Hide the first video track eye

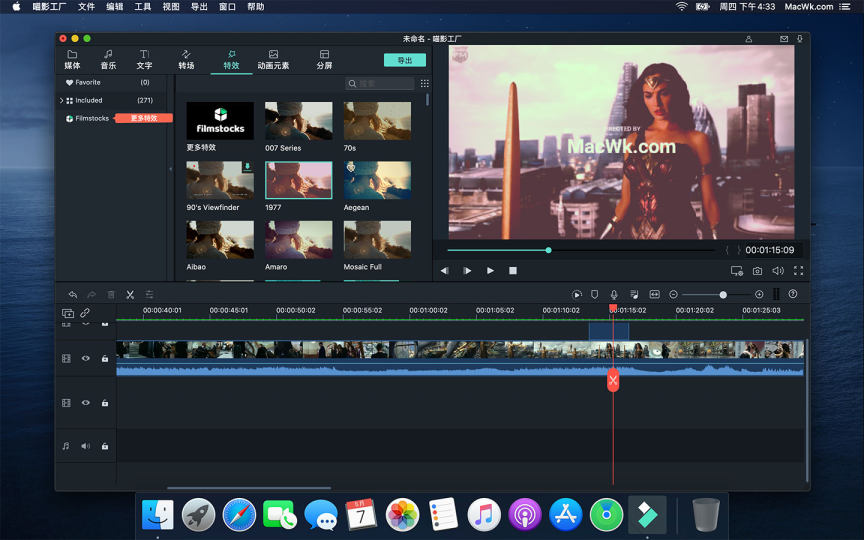[x=85, y=358]
